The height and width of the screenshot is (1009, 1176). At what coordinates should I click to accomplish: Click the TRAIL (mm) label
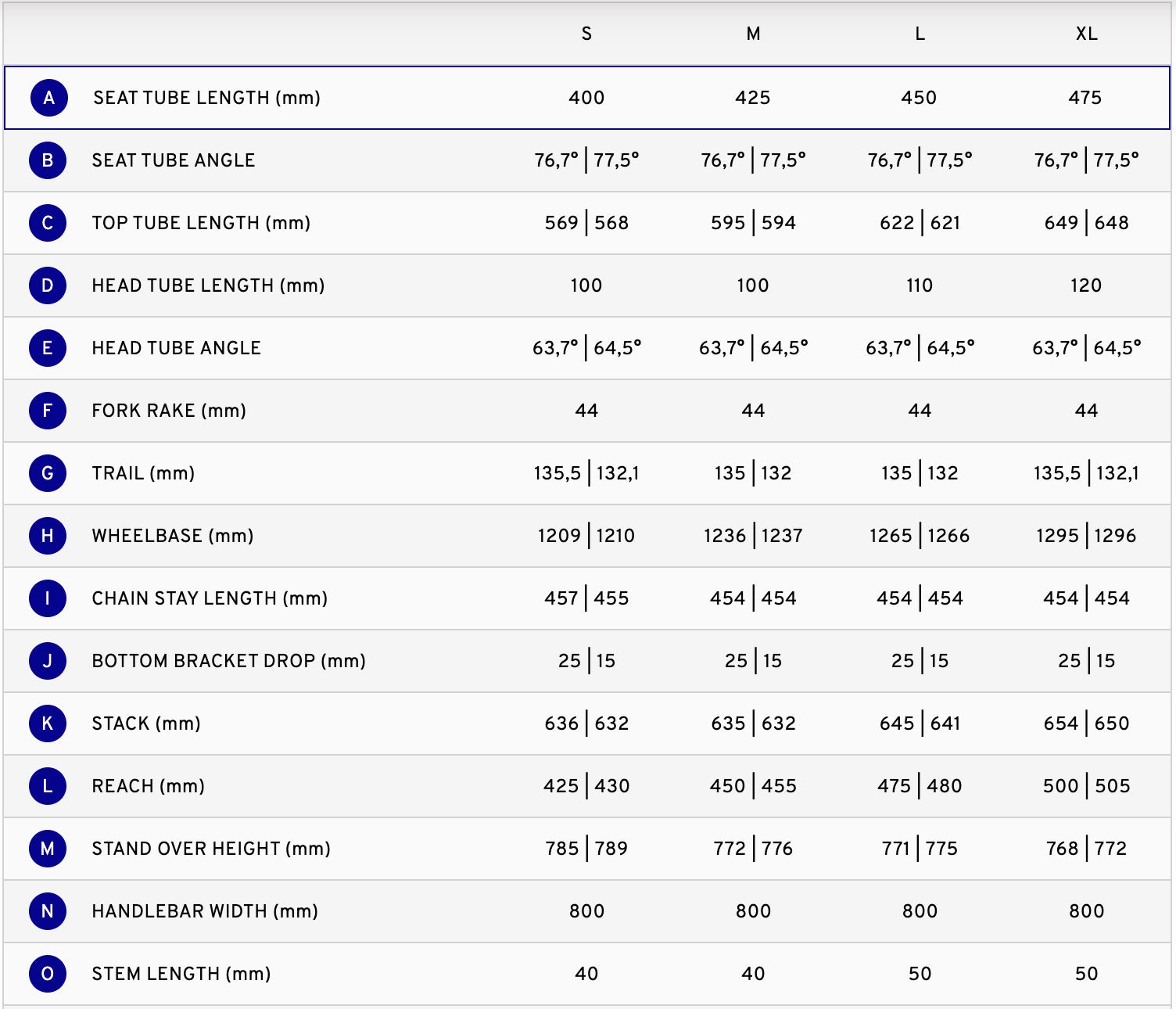[x=143, y=473]
